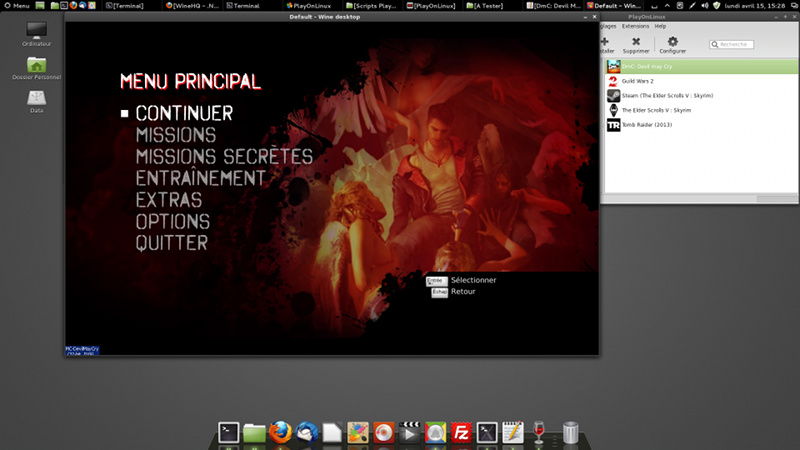800x450 pixels.
Task: Open MISSIONS in the main menu
Action: [x=176, y=135]
